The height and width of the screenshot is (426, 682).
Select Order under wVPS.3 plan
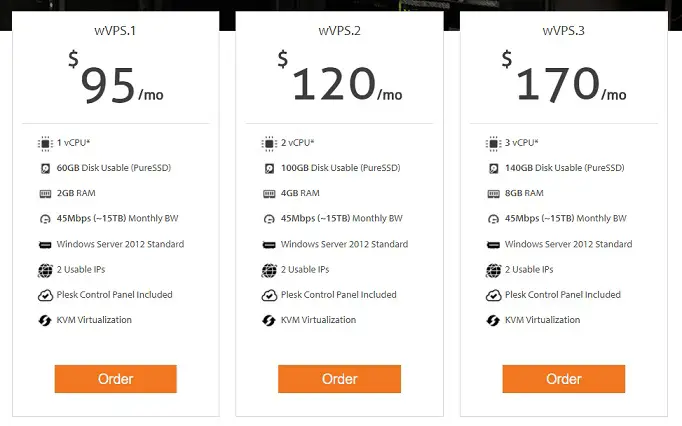563,379
